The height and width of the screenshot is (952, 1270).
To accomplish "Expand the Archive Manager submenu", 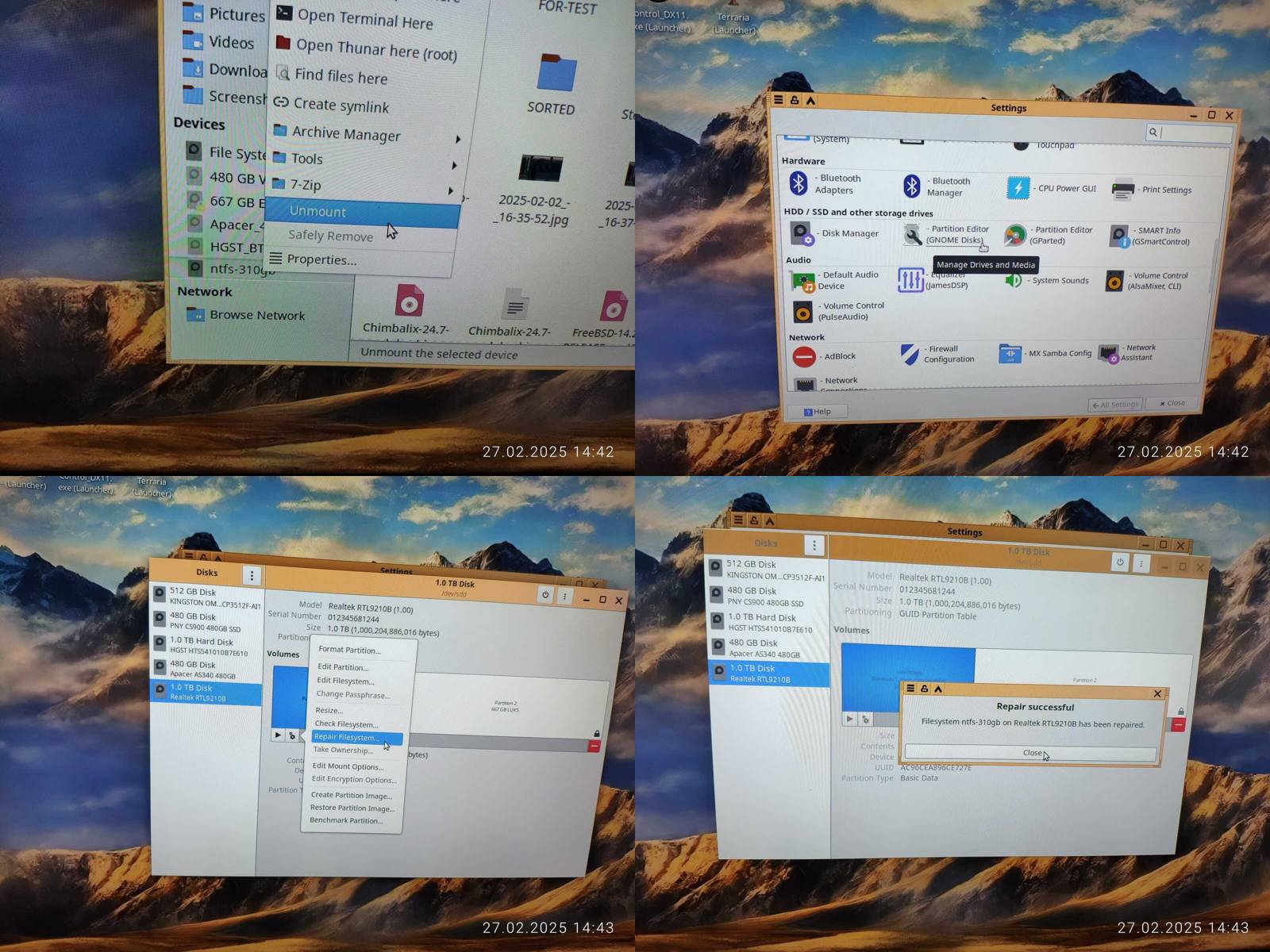I will [366, 135].
